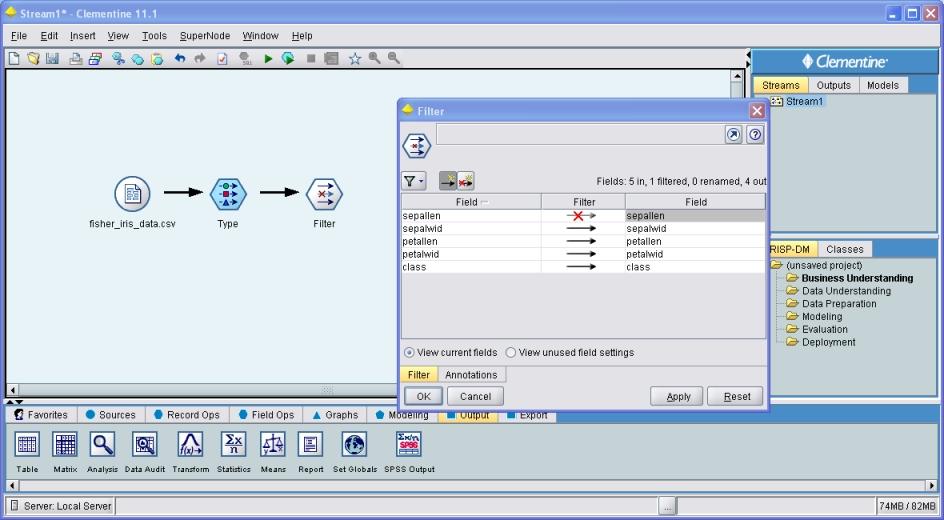Zoom out on the stream canvas
Image resolution: width=944 pixels, height=520 pixels.
[394, 58]
